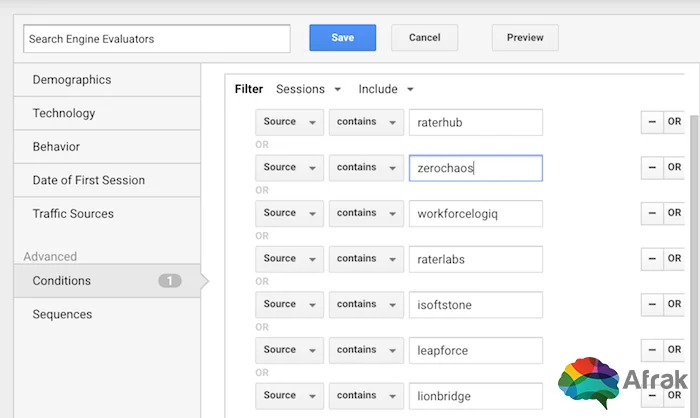Image resolution: width=700 pixels, height=418 pixels.
Task: Remove the raterlabs condition with minus
Action: [x=652, y=259]
